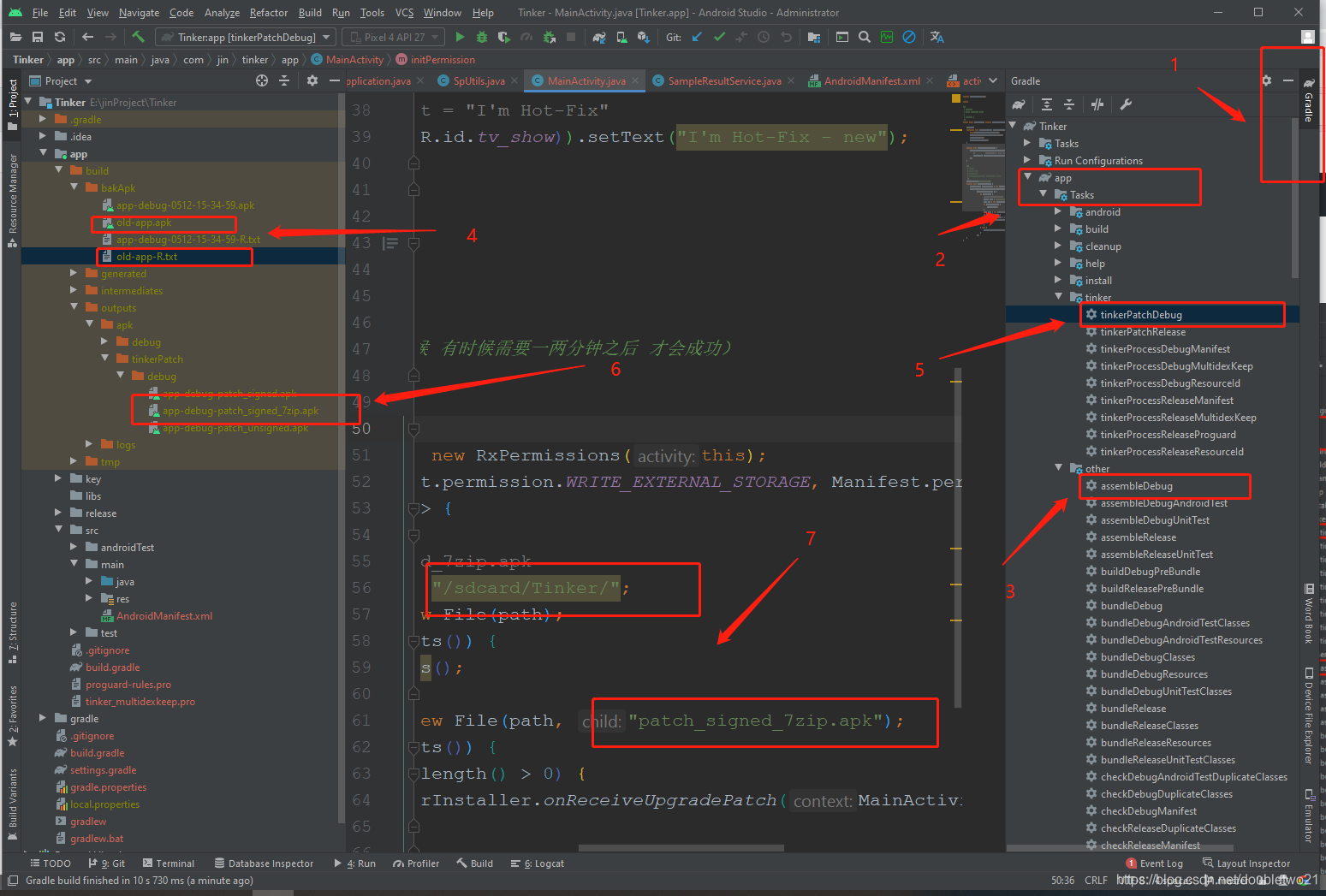Toggle the Resource Manager tool window
Screen dimensions: 1326x896
12,200
